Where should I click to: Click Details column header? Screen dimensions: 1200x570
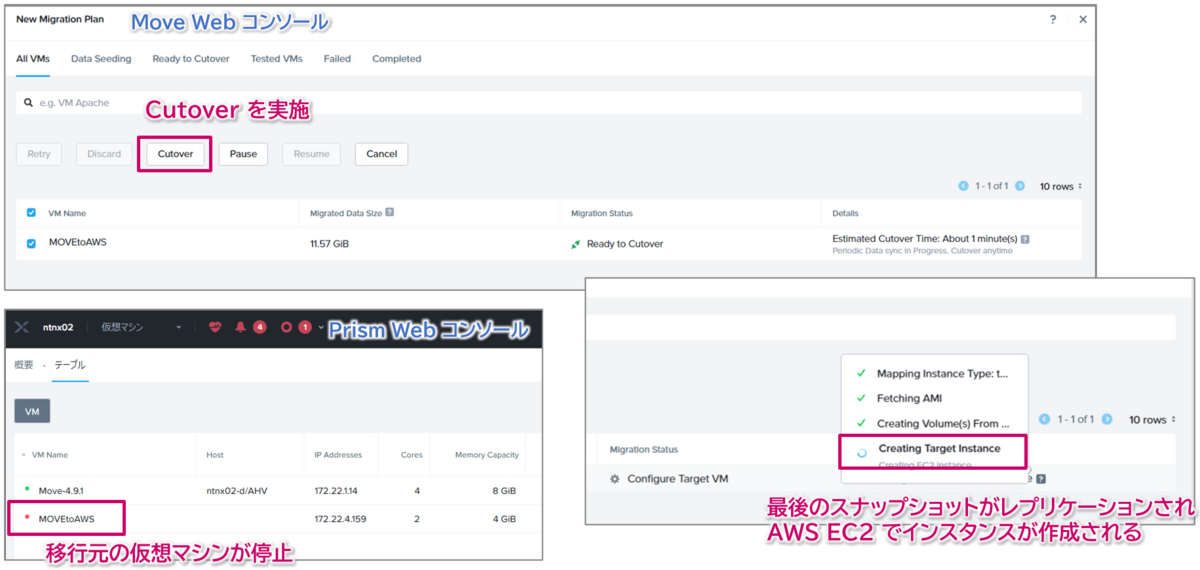click(845, 213)
